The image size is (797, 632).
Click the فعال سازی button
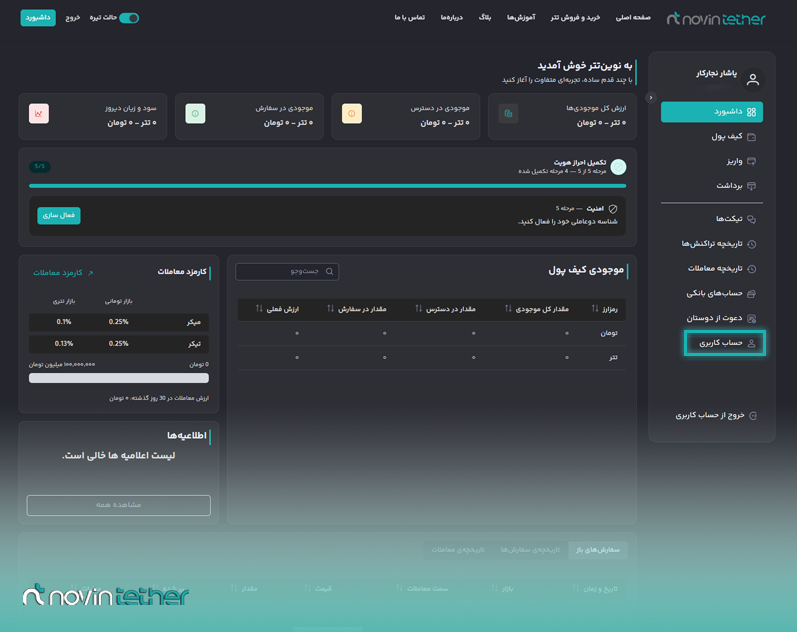click(x=59, y=216)
